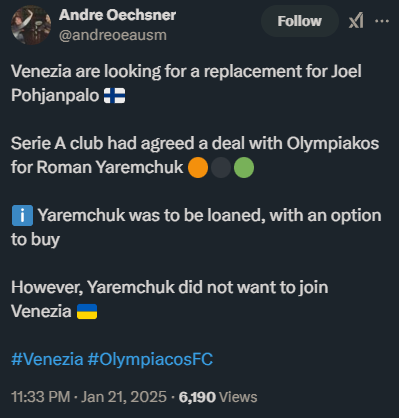Open Andre Oechsner's profile picture
Image resolution: width=399 pixels, height=418 pixels.
click(x=31, y=25)
